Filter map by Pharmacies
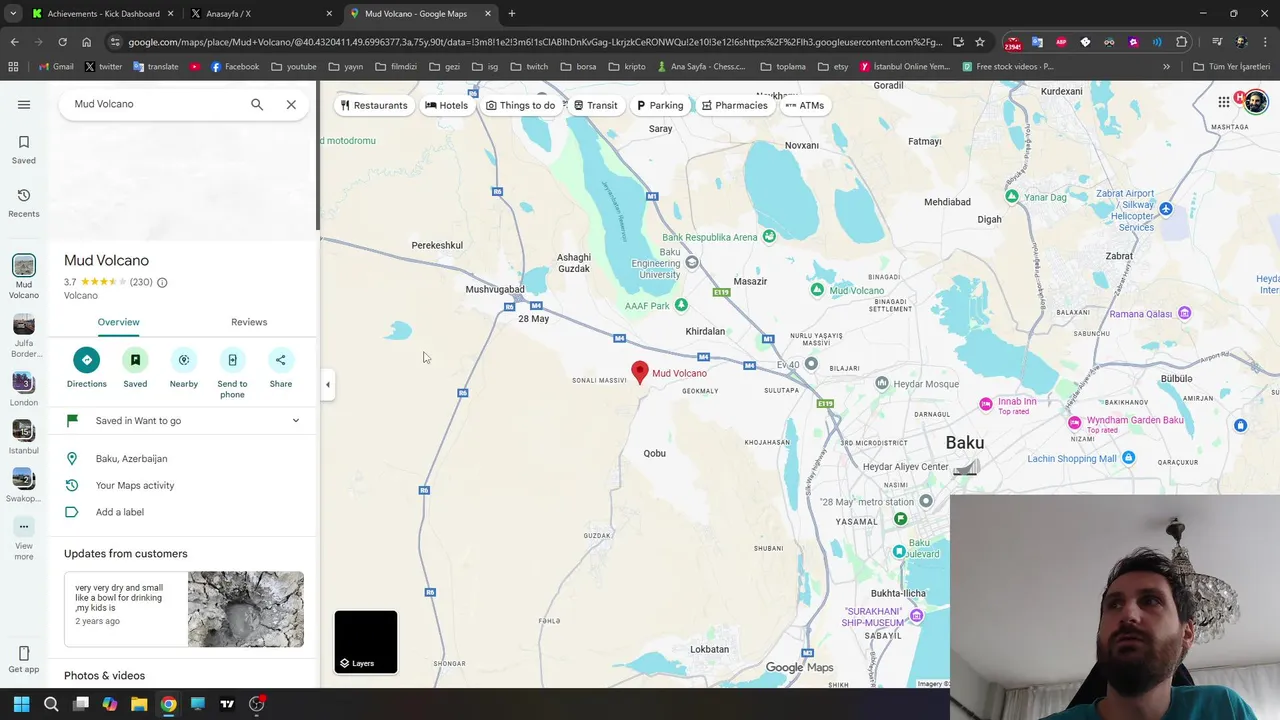 [734, 105]
